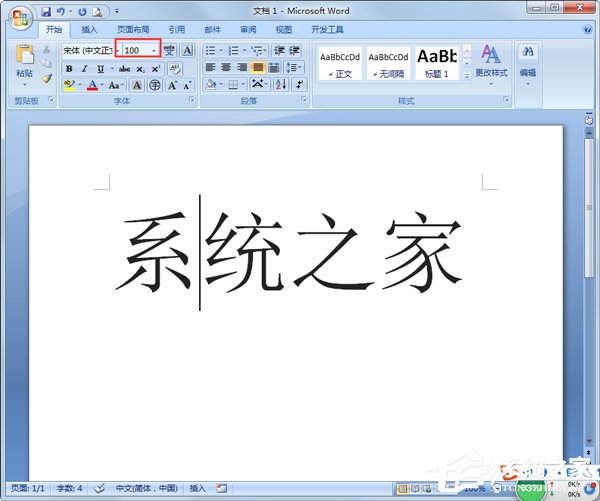600x501 pixels.
Task: Insert a bulleted list
Action: (210, 50)
